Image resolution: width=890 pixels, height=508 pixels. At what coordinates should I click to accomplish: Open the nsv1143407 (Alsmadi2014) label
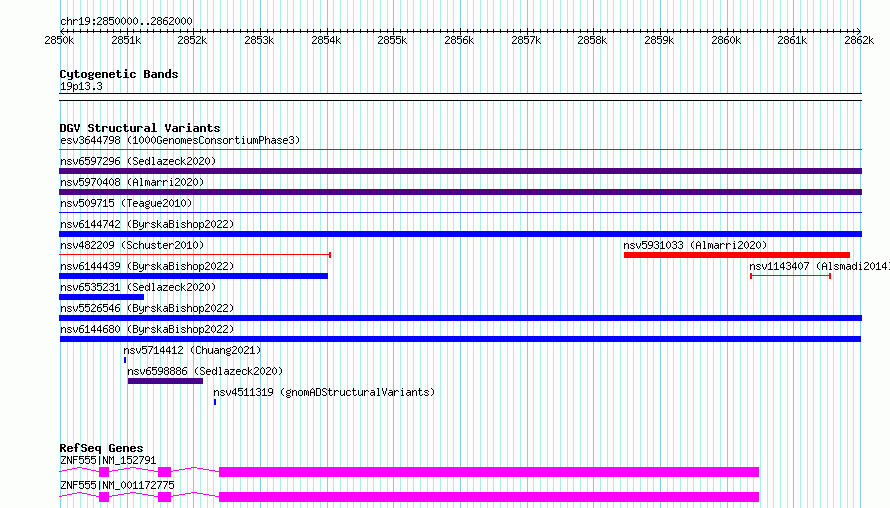point(819,266)
